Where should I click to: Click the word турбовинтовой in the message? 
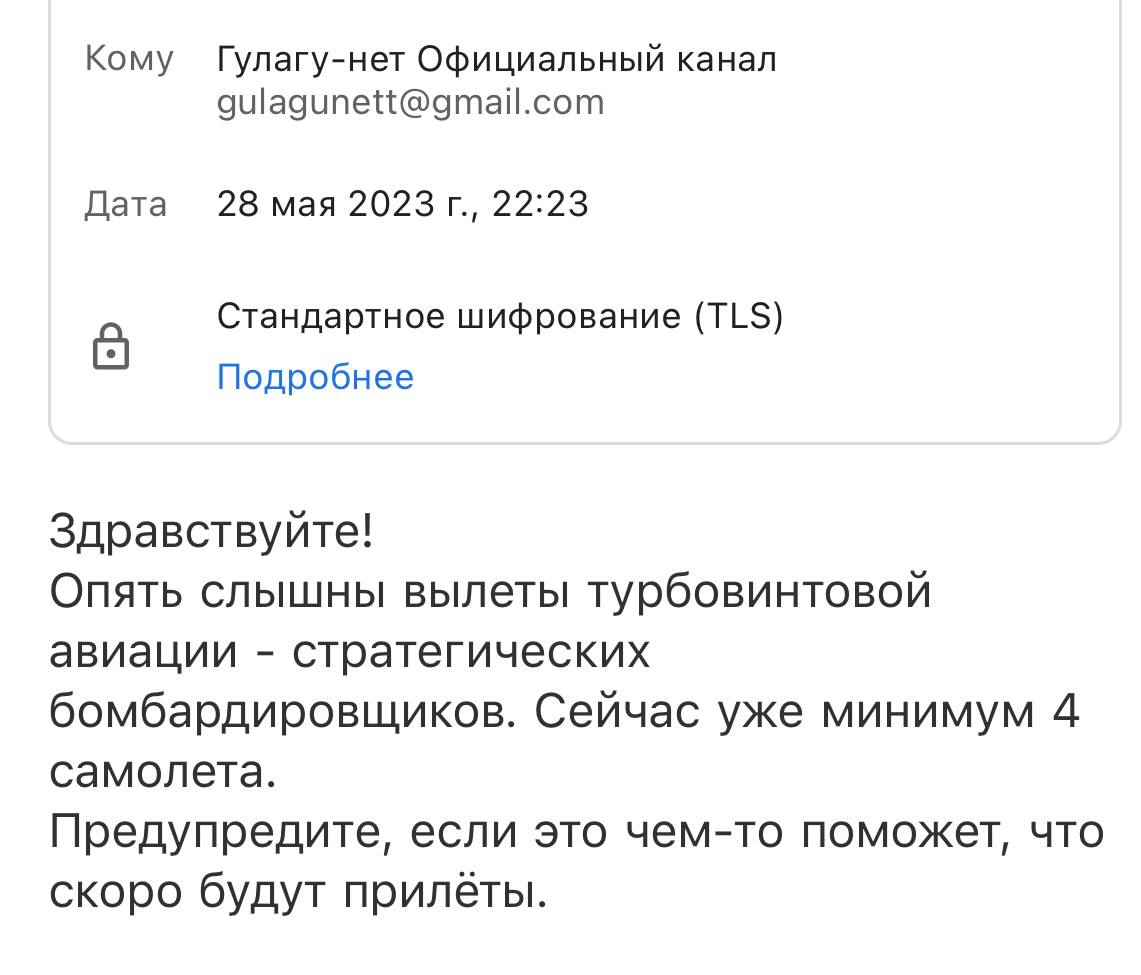759,592
